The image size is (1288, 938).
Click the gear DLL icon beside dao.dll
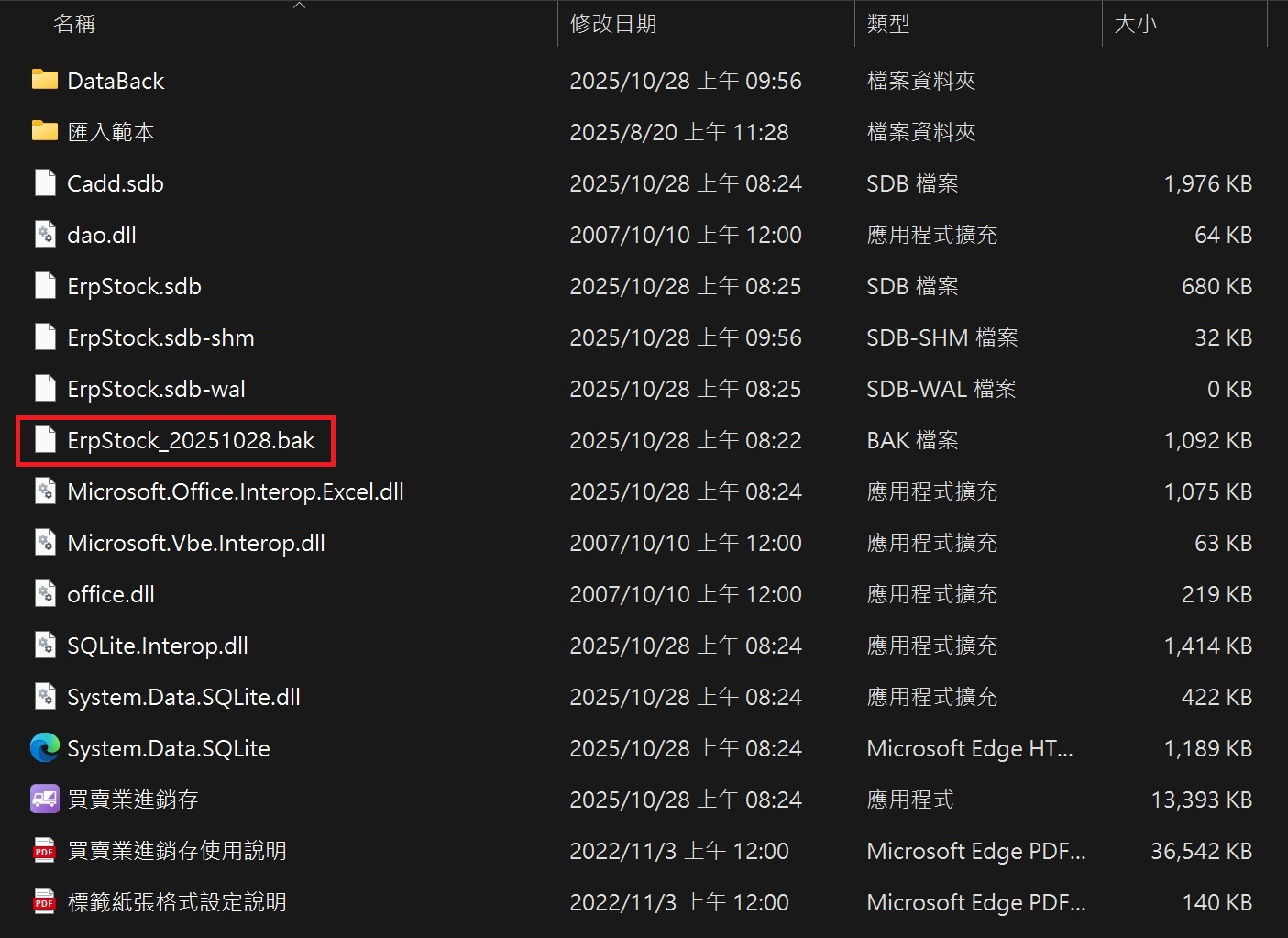click(44, 234)
